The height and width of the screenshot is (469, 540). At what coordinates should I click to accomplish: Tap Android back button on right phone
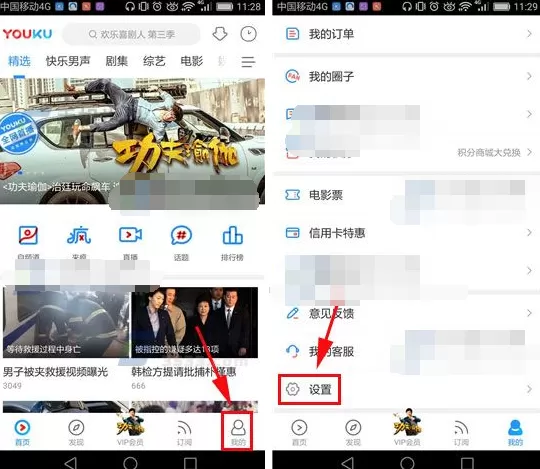coord(348,462)
